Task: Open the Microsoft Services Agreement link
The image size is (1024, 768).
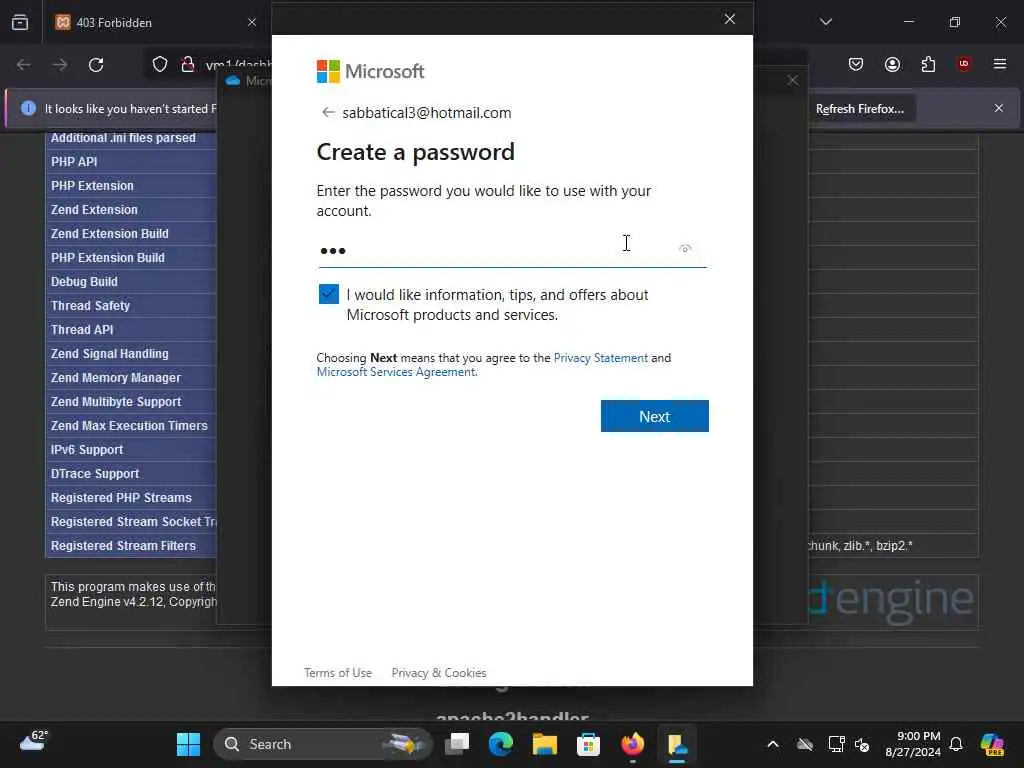Action: [x=396, y=372]
